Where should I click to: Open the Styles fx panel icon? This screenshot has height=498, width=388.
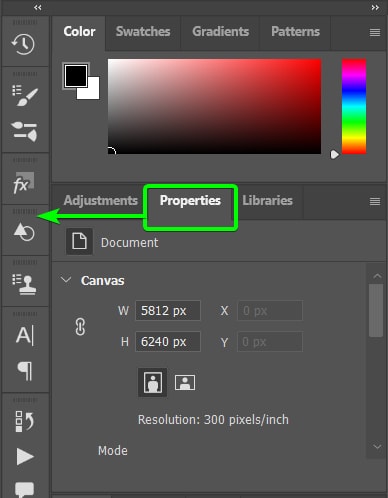tap(23, 183)
